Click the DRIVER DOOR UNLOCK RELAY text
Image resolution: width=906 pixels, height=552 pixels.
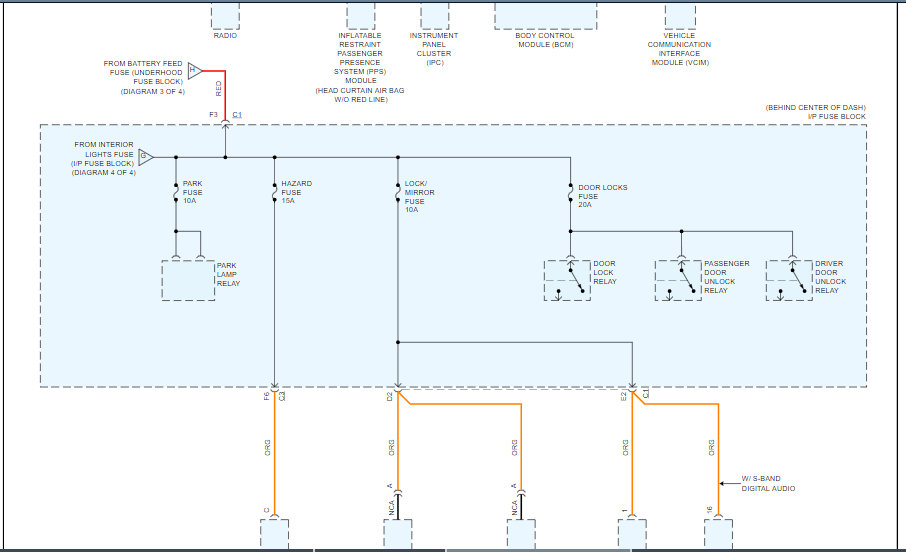(x=830, y=277)
